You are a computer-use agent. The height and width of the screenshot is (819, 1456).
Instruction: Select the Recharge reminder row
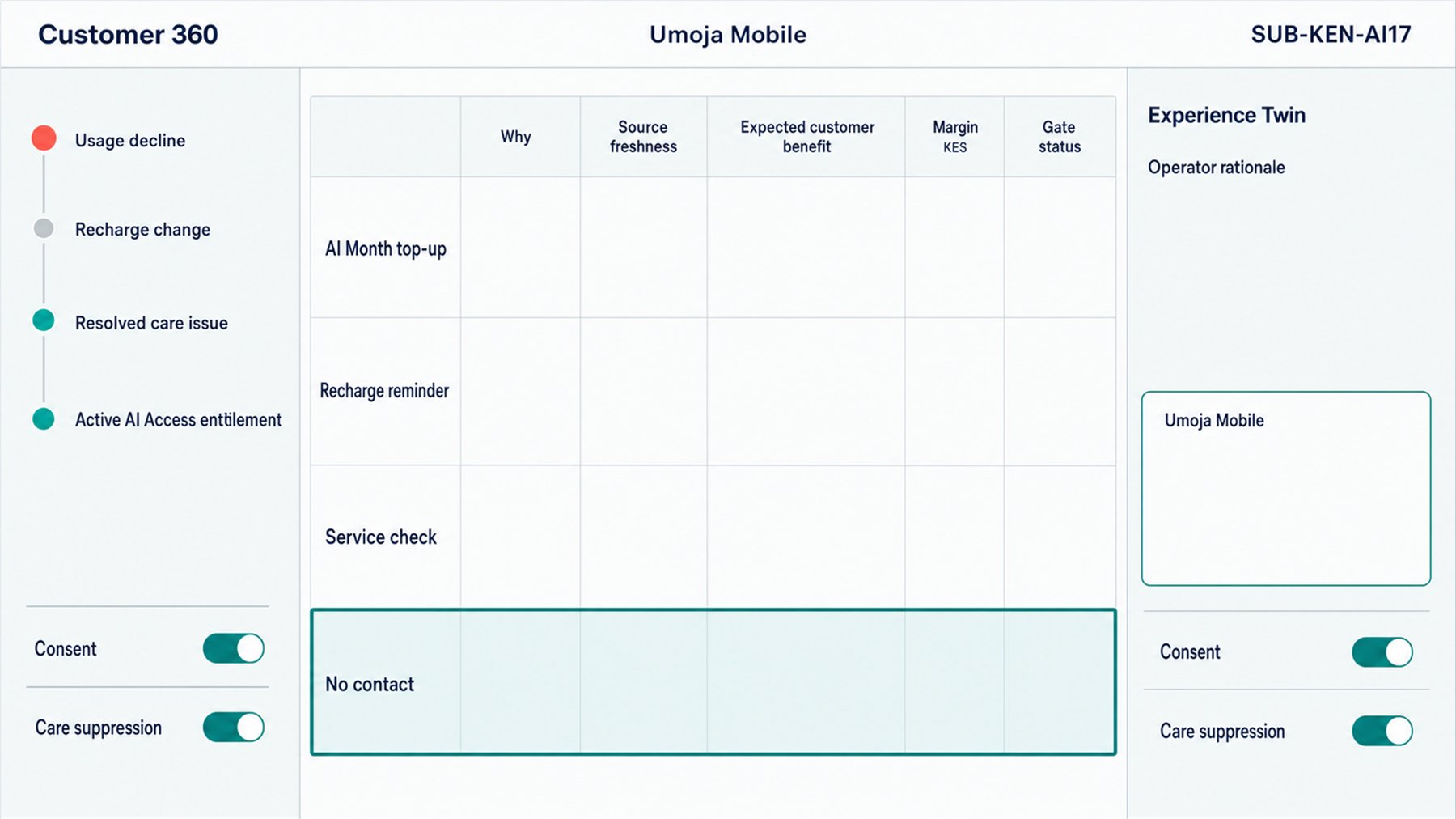click(x=713, y=391)
